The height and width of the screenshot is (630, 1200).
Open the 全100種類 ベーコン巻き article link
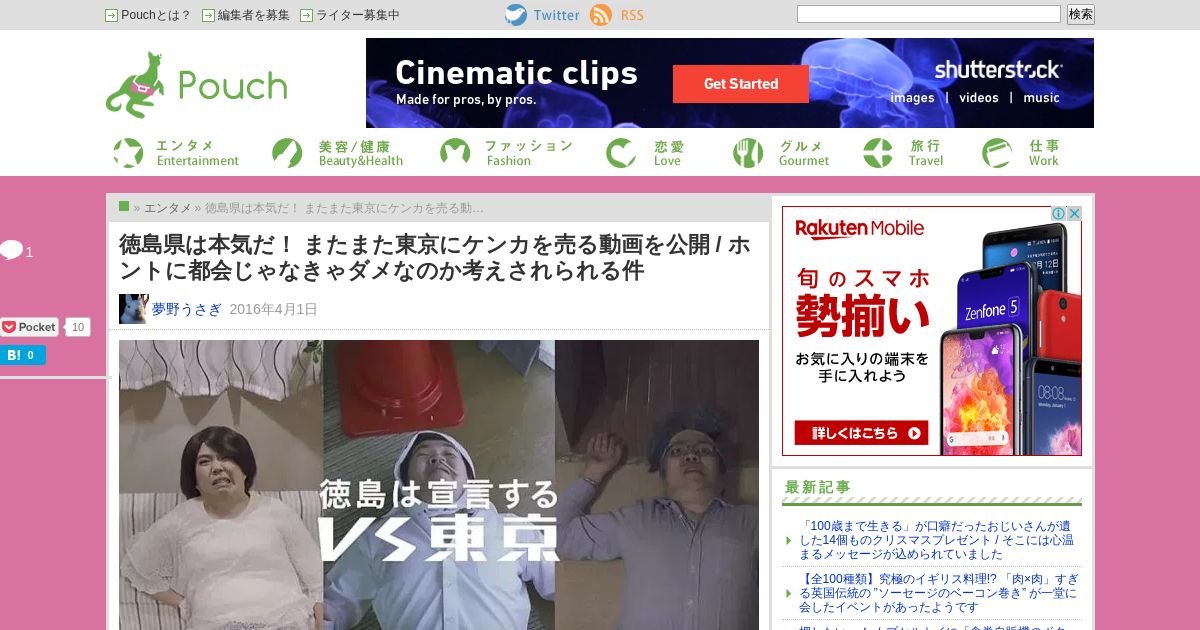coord(938,593)
